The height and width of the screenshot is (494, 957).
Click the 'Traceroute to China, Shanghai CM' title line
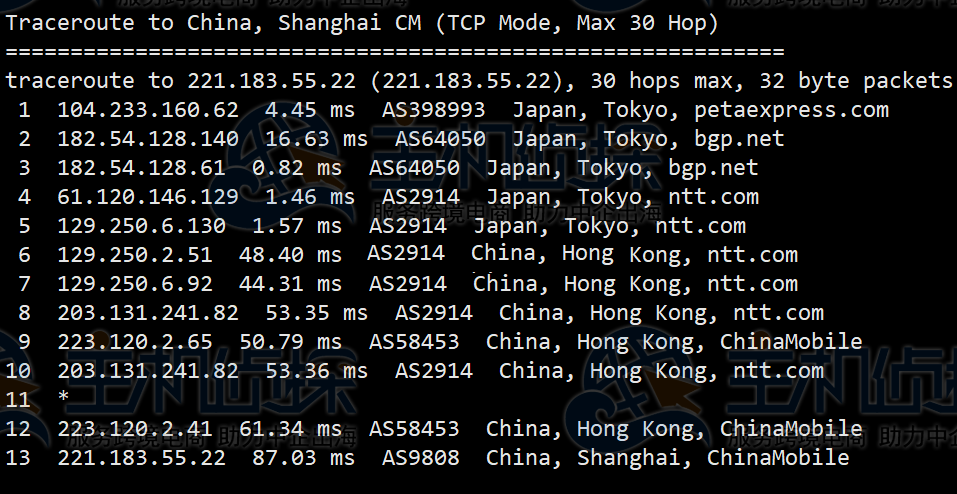coord(362,24)
